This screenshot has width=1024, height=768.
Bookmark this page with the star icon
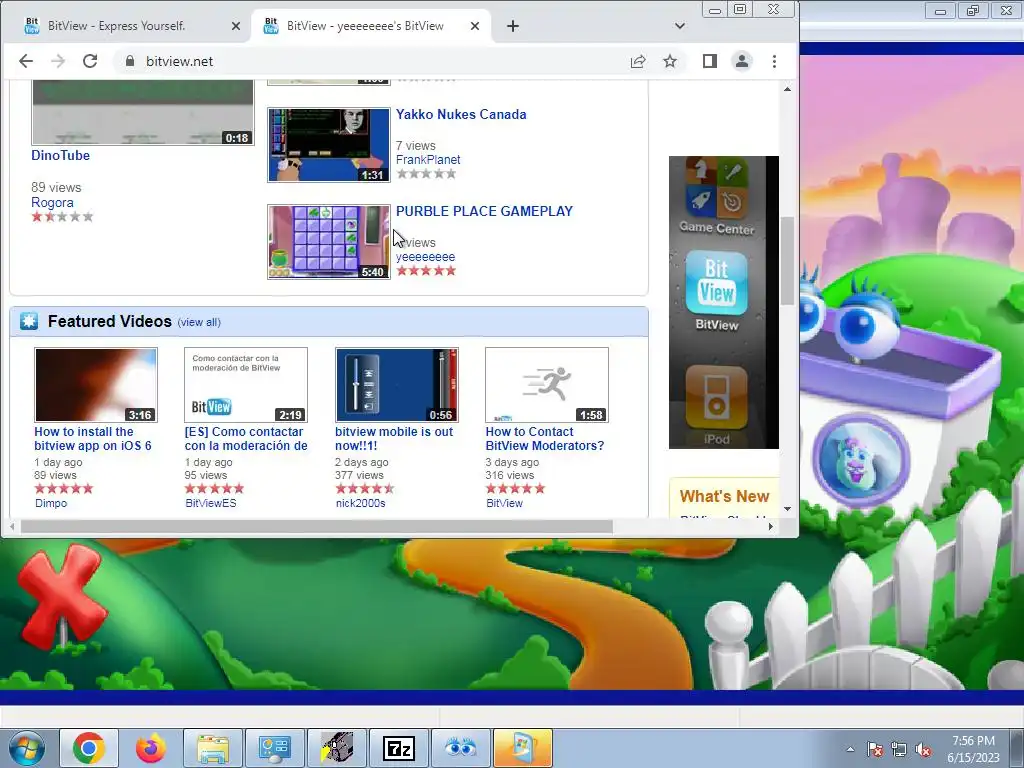coord(670,61)
